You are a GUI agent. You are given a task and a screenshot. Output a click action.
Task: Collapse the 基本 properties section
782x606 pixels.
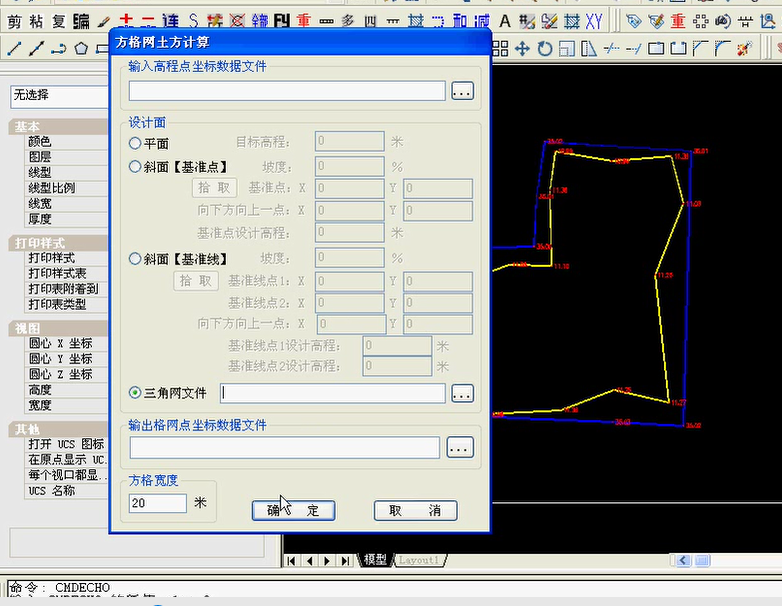[x=58, y=127]
